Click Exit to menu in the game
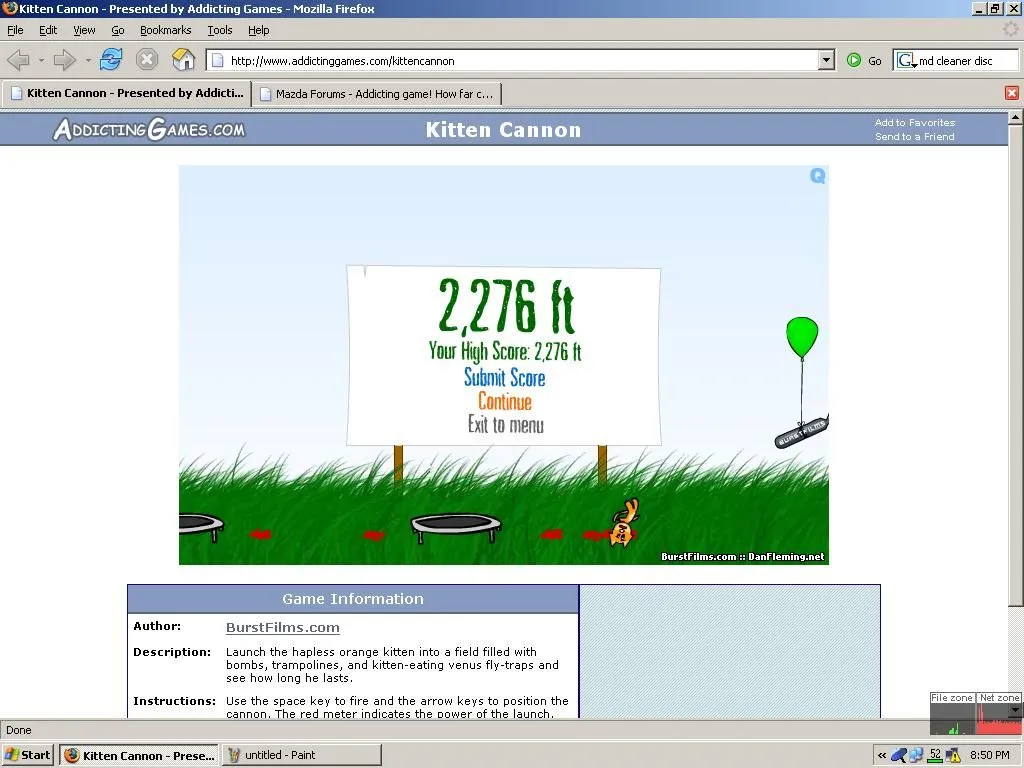The height and width of the screenshot is (768, 1024). pos(505,424)
